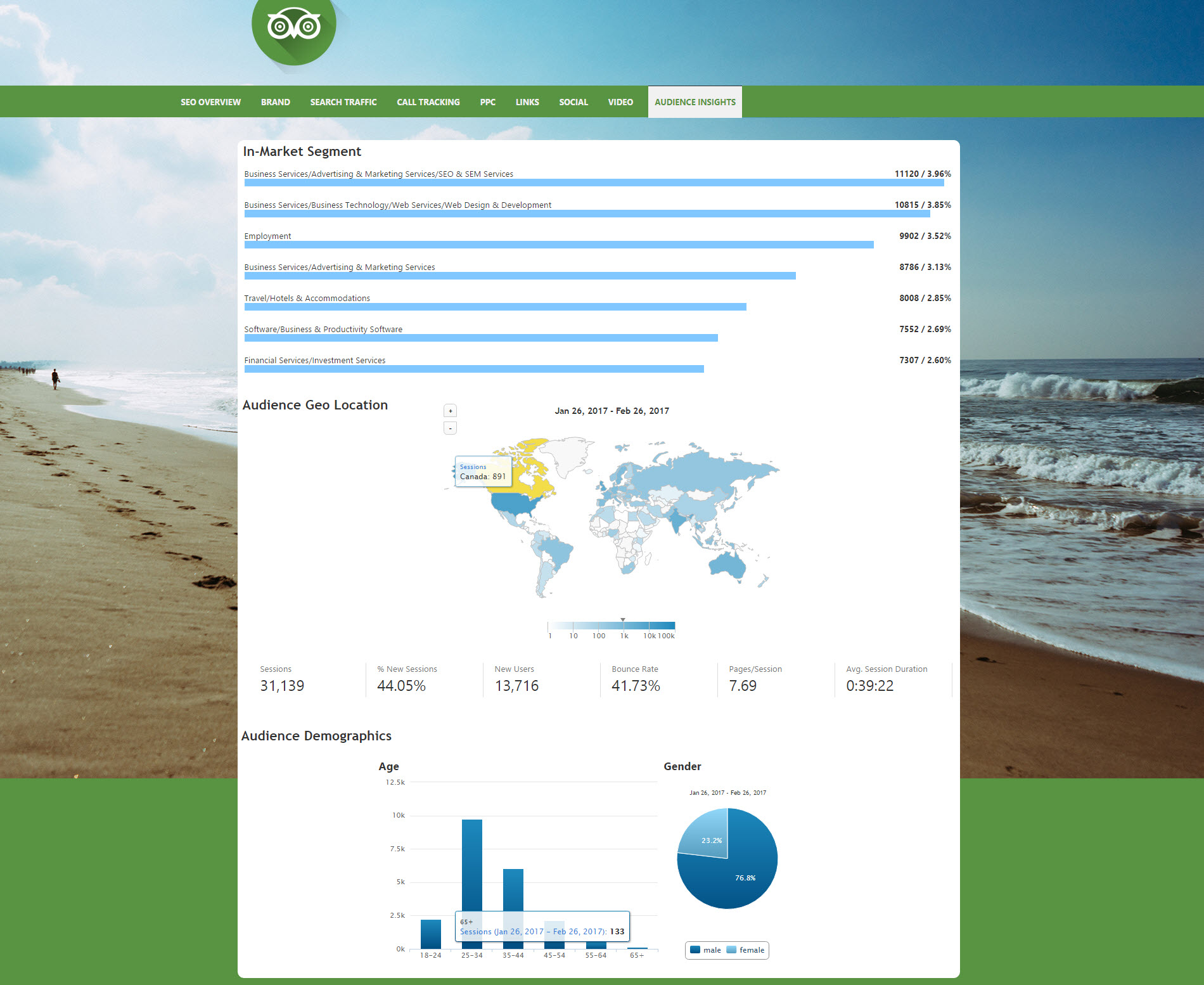
Task: Open the Call Tracking tab
Action: (x=428, y=102)
